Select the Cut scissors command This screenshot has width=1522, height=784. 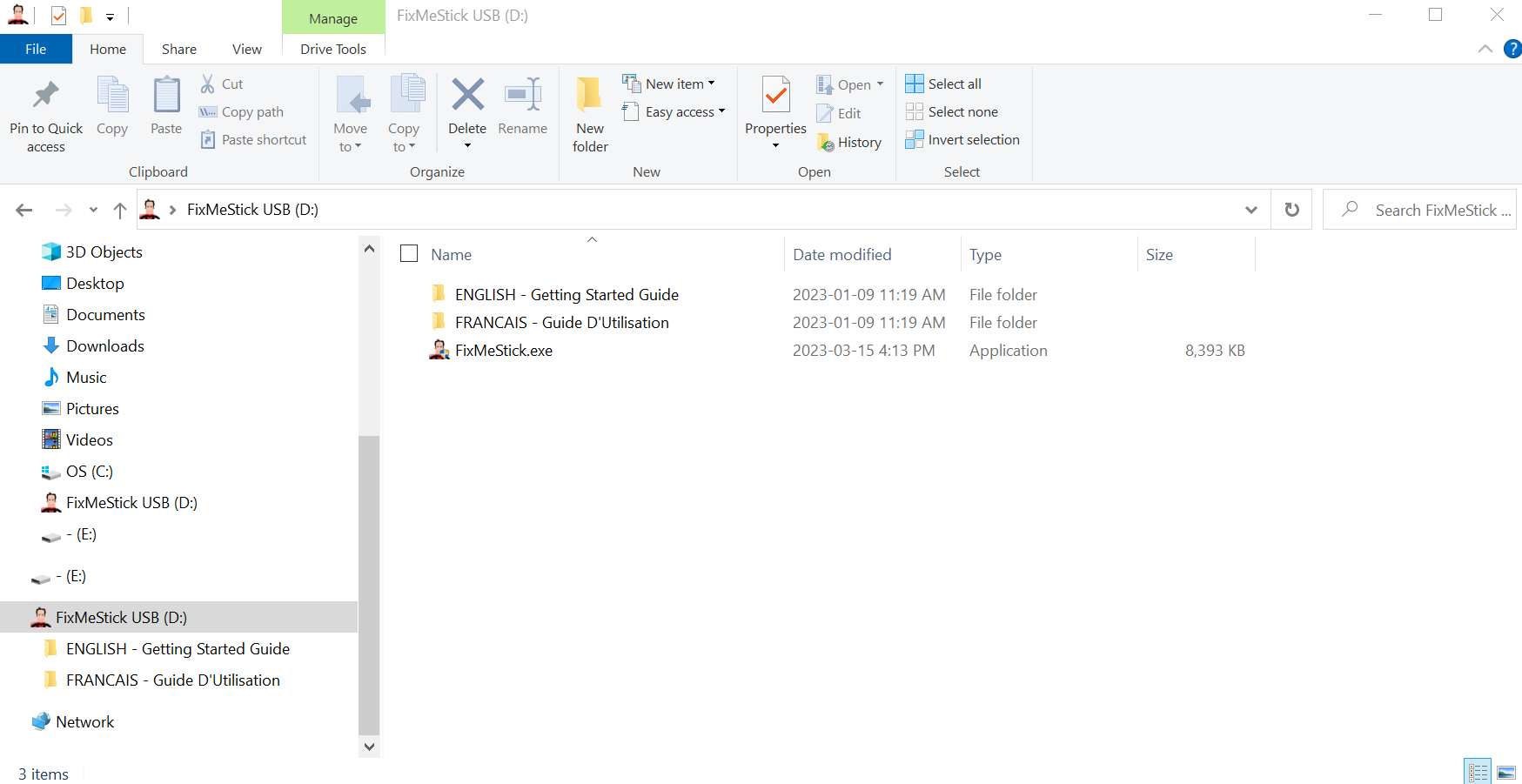pos(222,84)
